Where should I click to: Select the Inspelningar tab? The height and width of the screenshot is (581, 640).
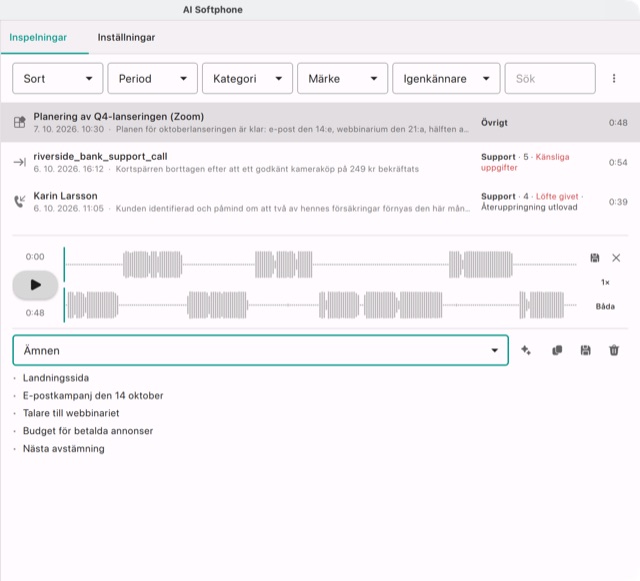[38, 38]
